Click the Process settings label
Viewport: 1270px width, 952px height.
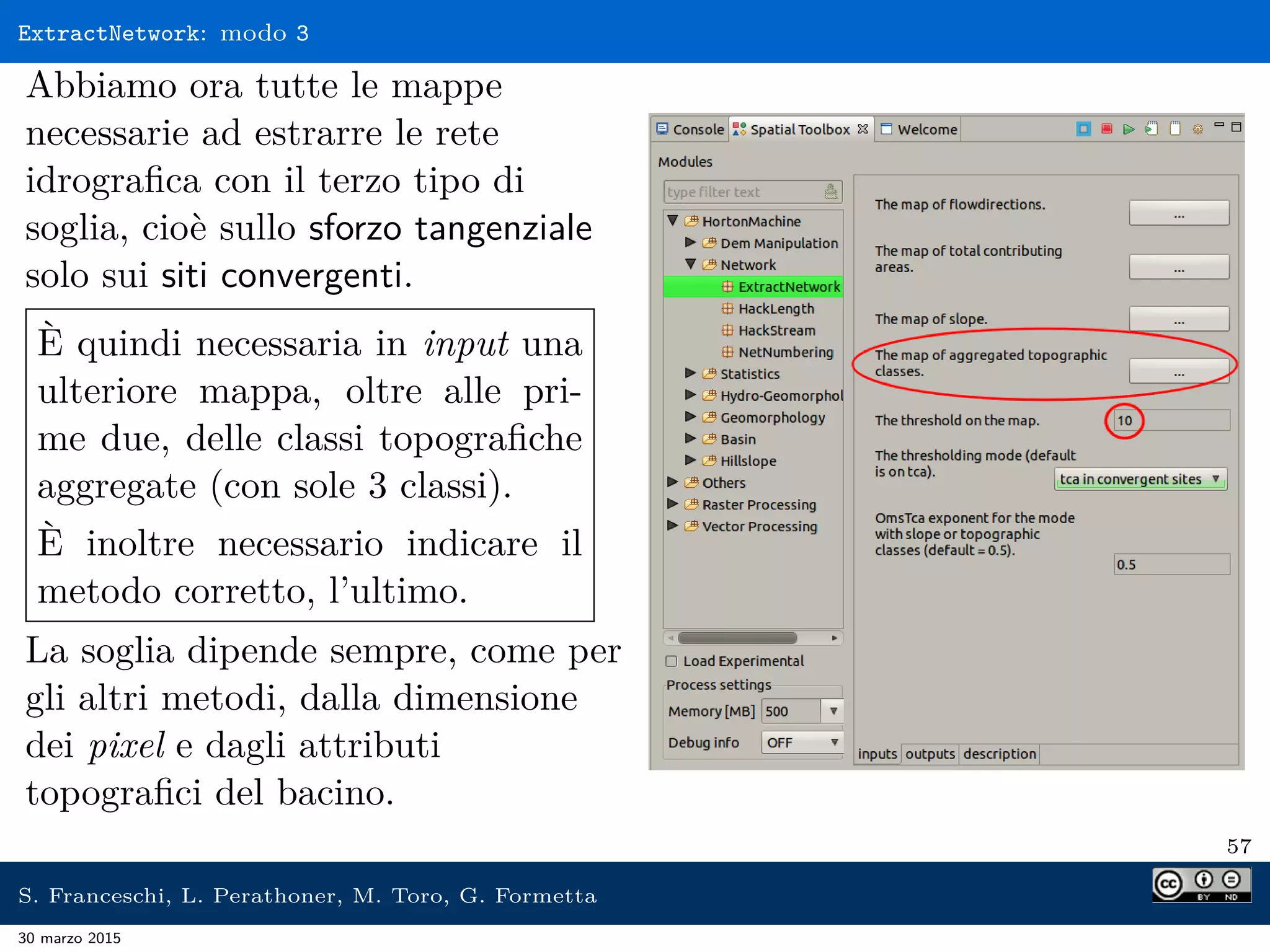tap(719, 684)
